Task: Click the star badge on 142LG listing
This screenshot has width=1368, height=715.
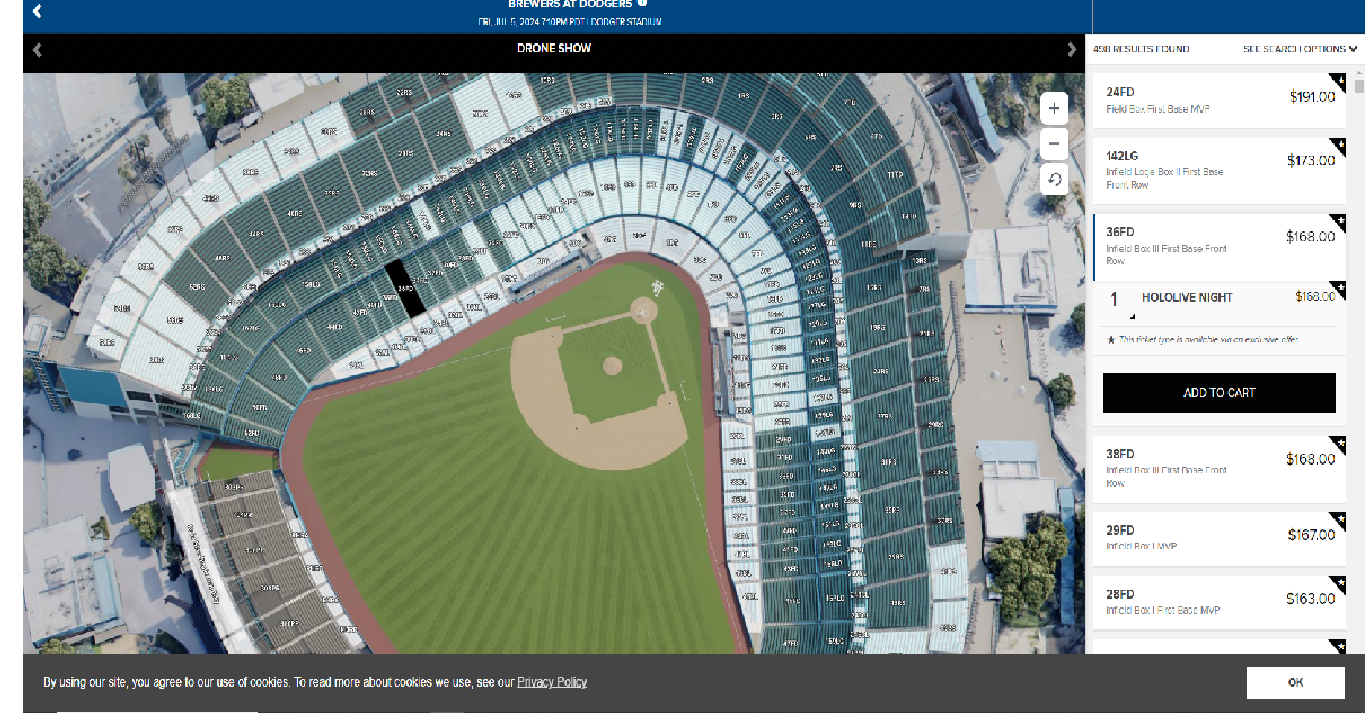Action: pyautogui.click(x=1339, y=145)
